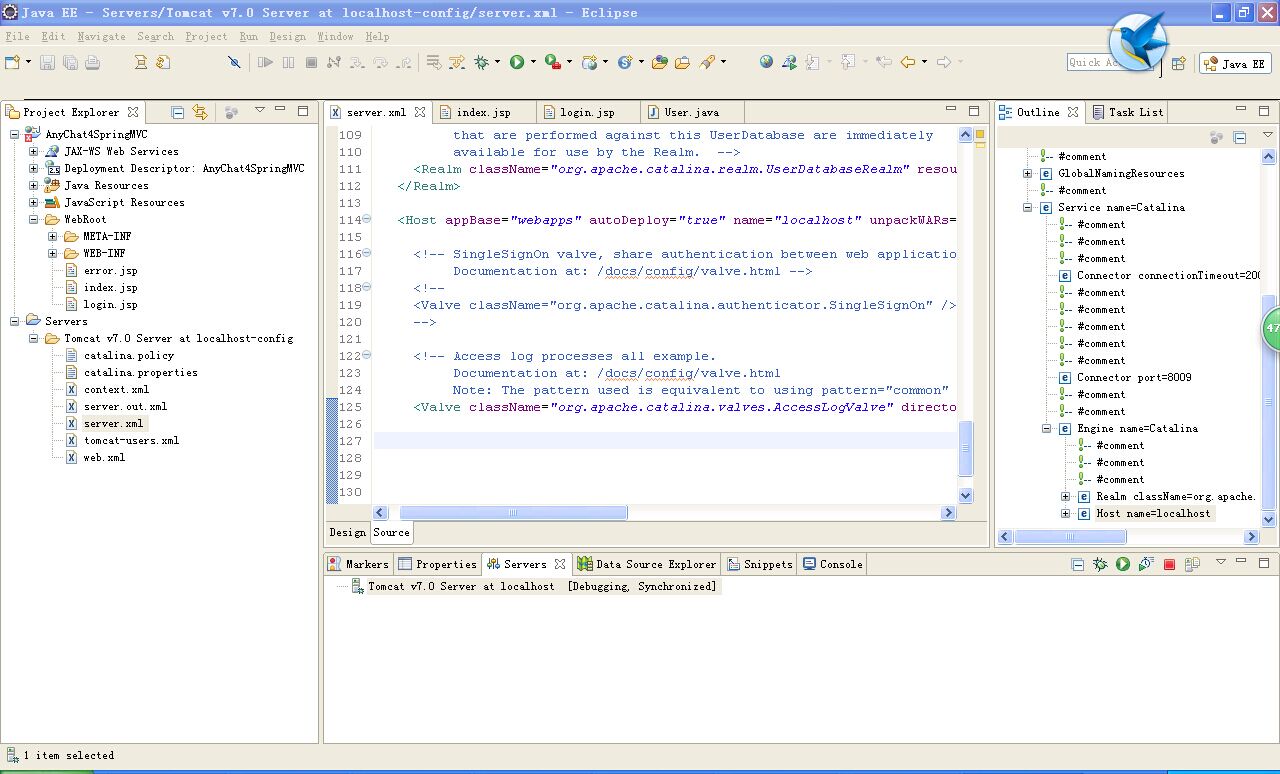Click Collapse All in Project Explorer
This screenshot has width=1280, height=774.
(x=177, y=112)
